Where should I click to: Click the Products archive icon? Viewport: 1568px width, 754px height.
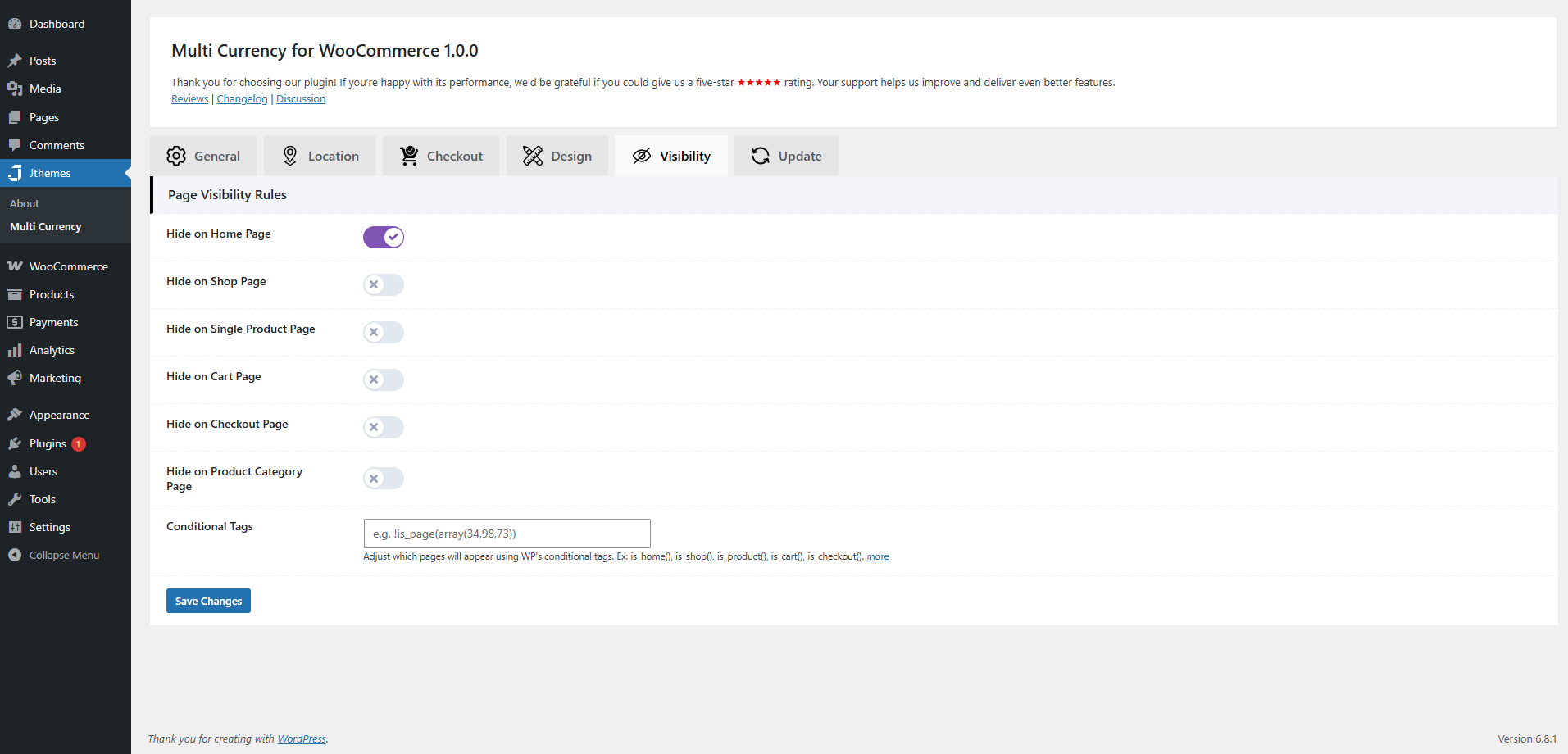15,294
